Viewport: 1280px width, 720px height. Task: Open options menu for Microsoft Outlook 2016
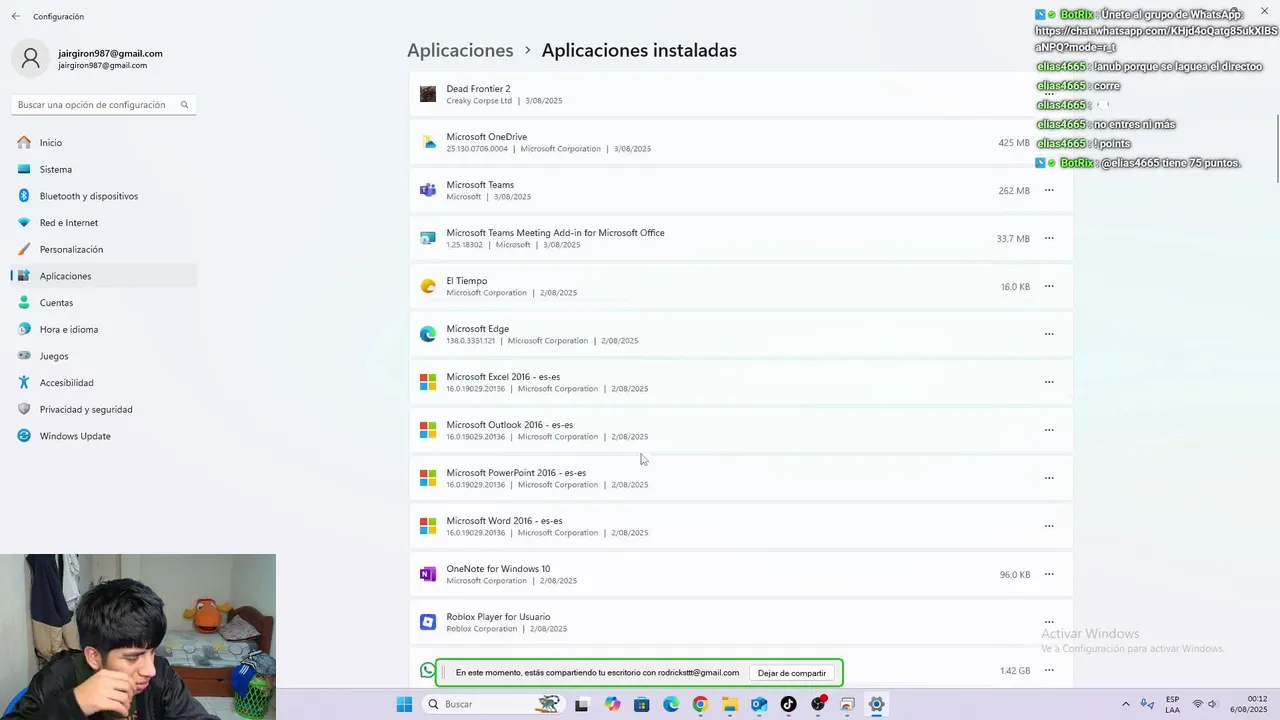(1049, 430)
